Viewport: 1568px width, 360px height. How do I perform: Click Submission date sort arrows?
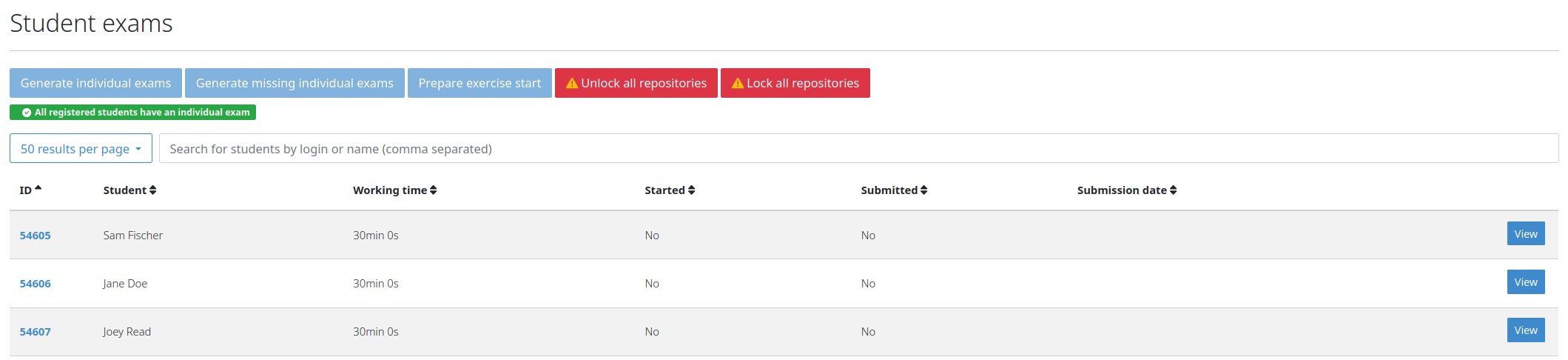click(x=1173, y=190)
